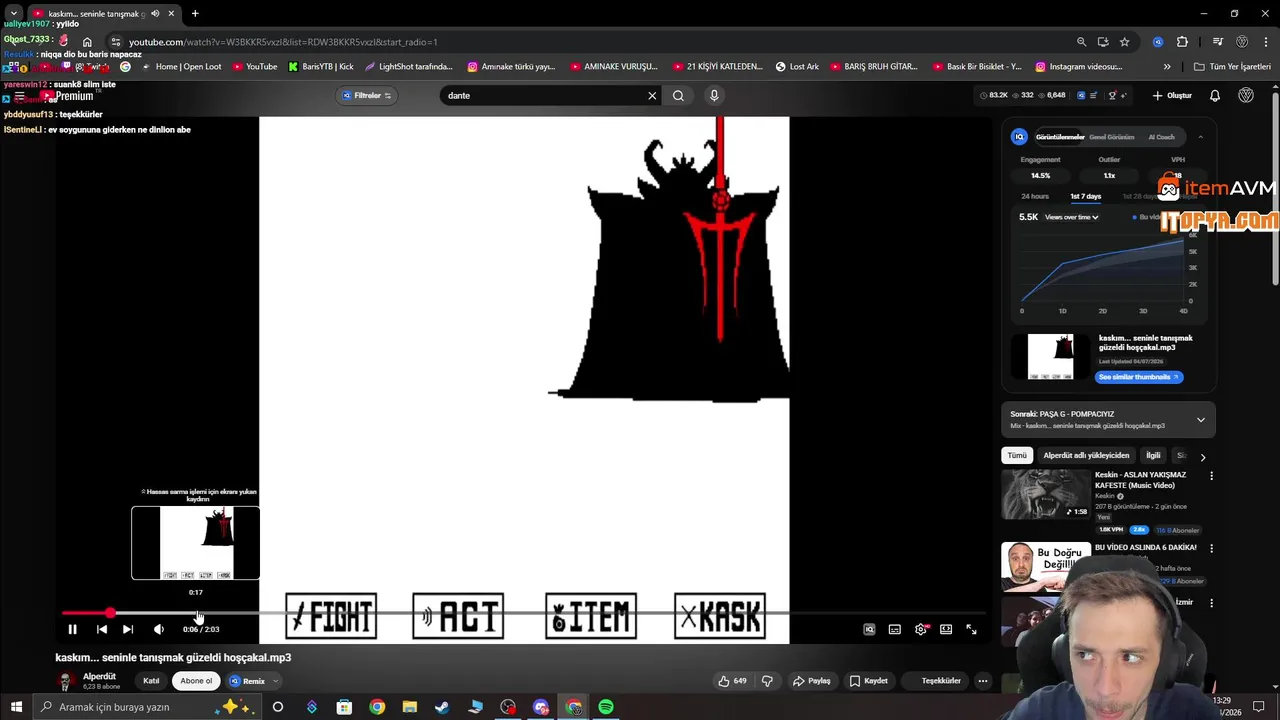
Task: Select the 1st 7 days range
Action: (1085, 196)
